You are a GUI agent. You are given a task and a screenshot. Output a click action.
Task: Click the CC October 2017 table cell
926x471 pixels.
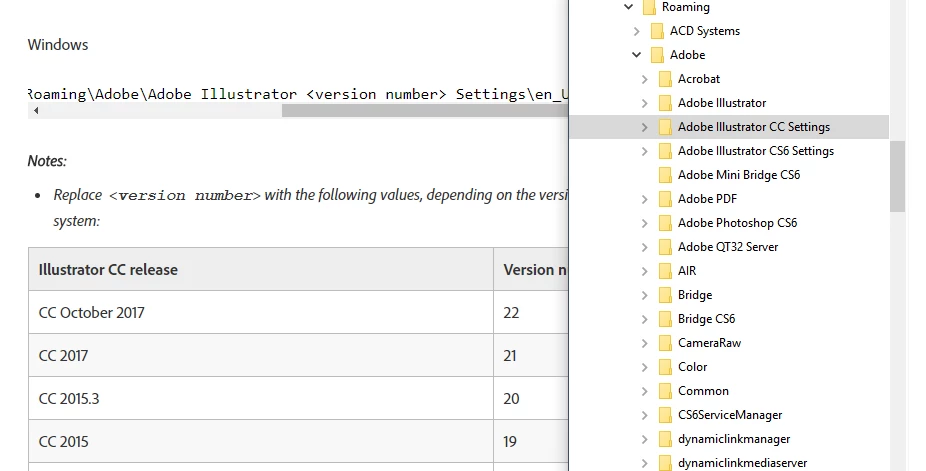tap(260, 312)
